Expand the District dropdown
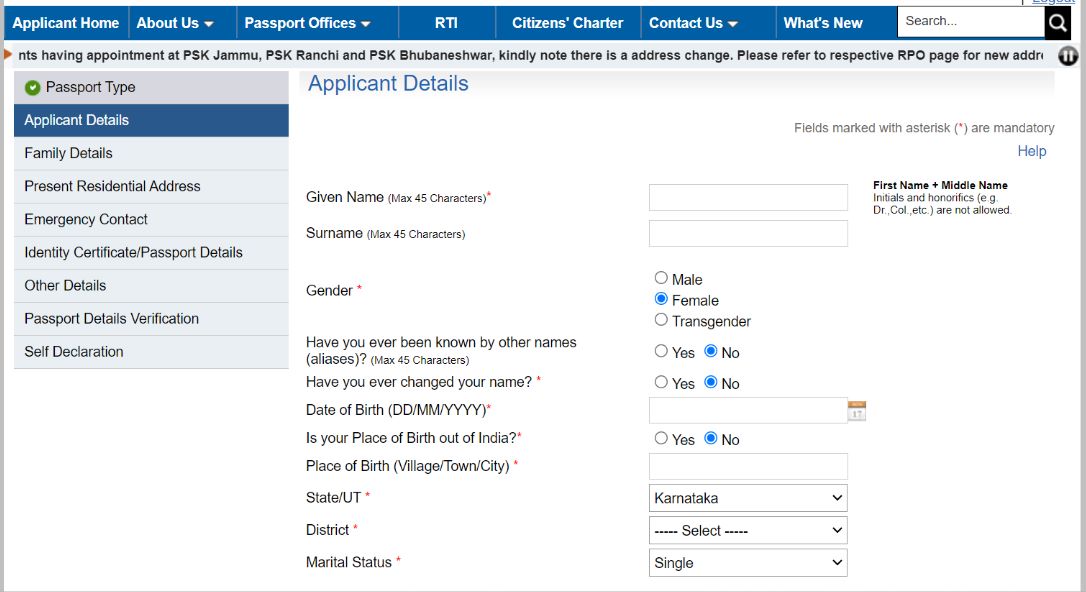Viewport: 1086px width, 592px height. click(x=747, y=530)
